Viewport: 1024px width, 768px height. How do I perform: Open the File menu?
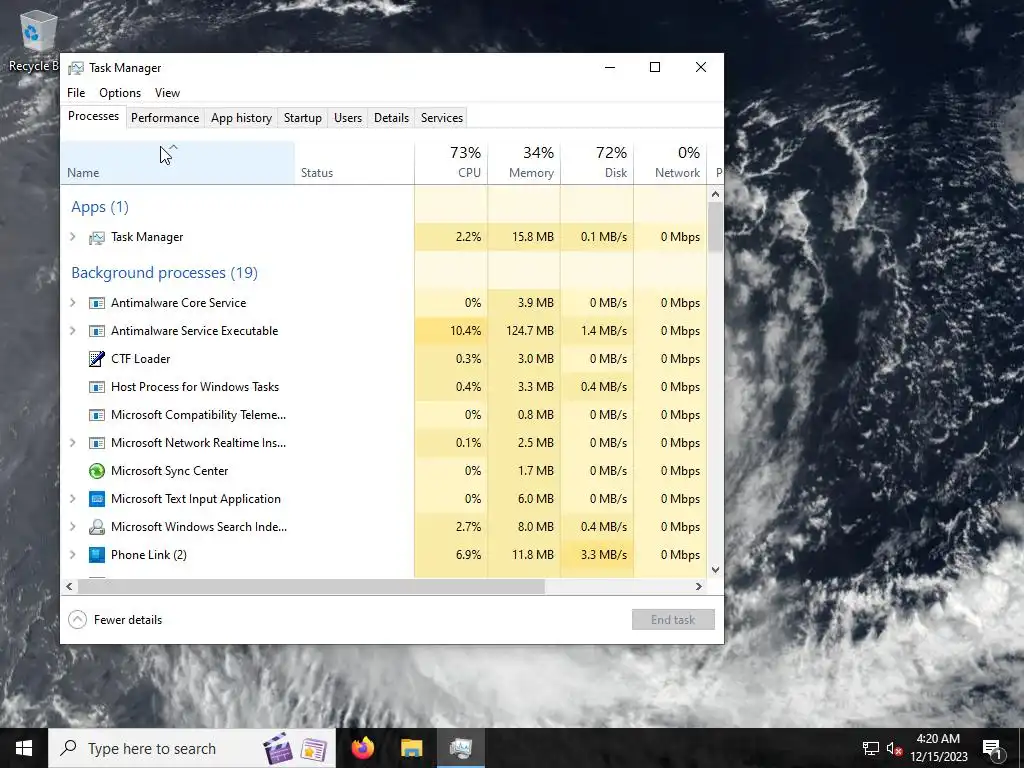(x=76, y=93)
